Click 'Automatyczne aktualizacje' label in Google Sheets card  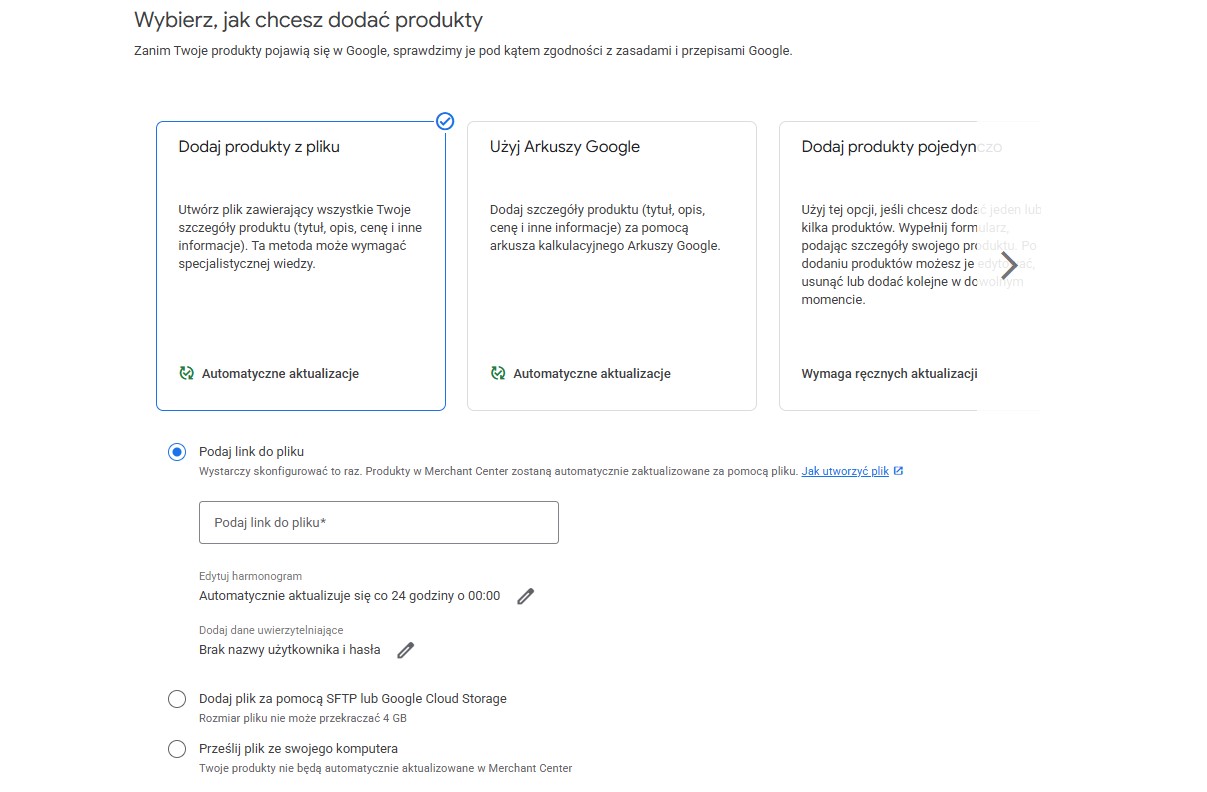(591, 374)
